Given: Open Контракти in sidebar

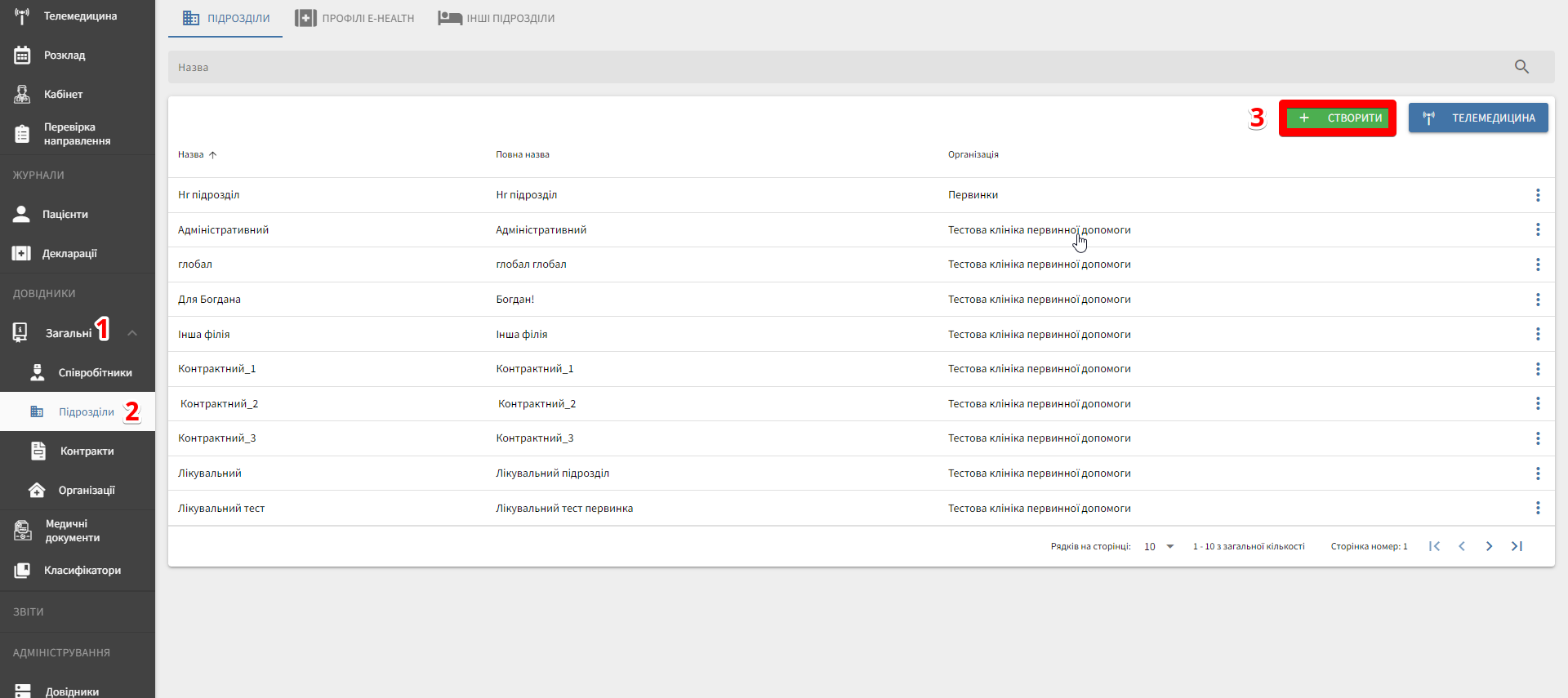Looking at the screenshot, I should click(x=86, y=451).
